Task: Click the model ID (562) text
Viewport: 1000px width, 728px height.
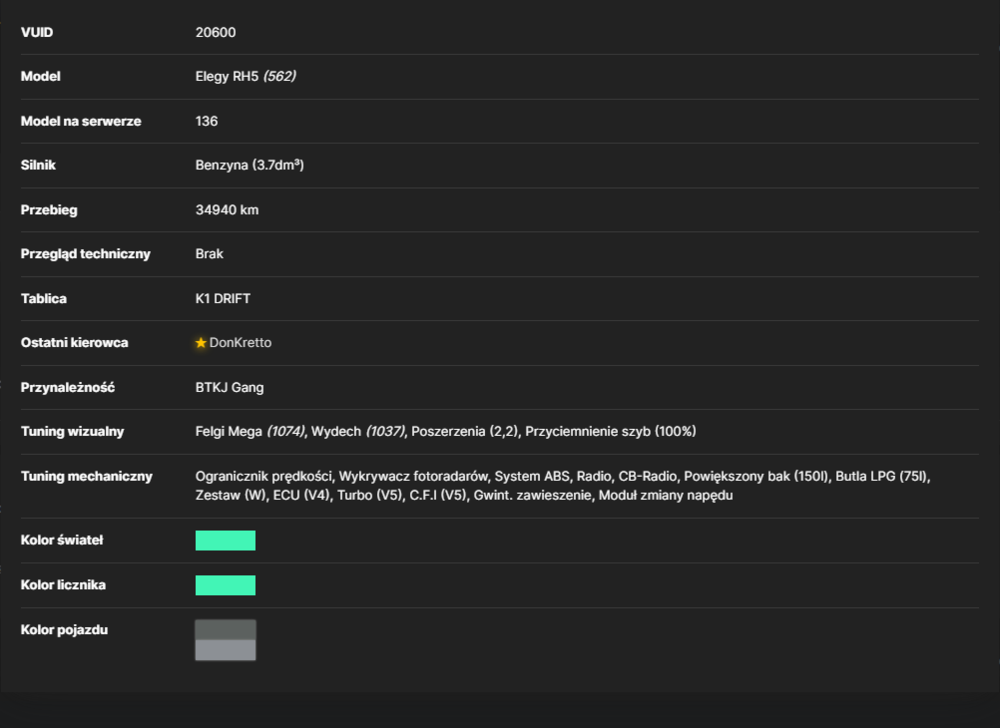Action: pos(279,76)
